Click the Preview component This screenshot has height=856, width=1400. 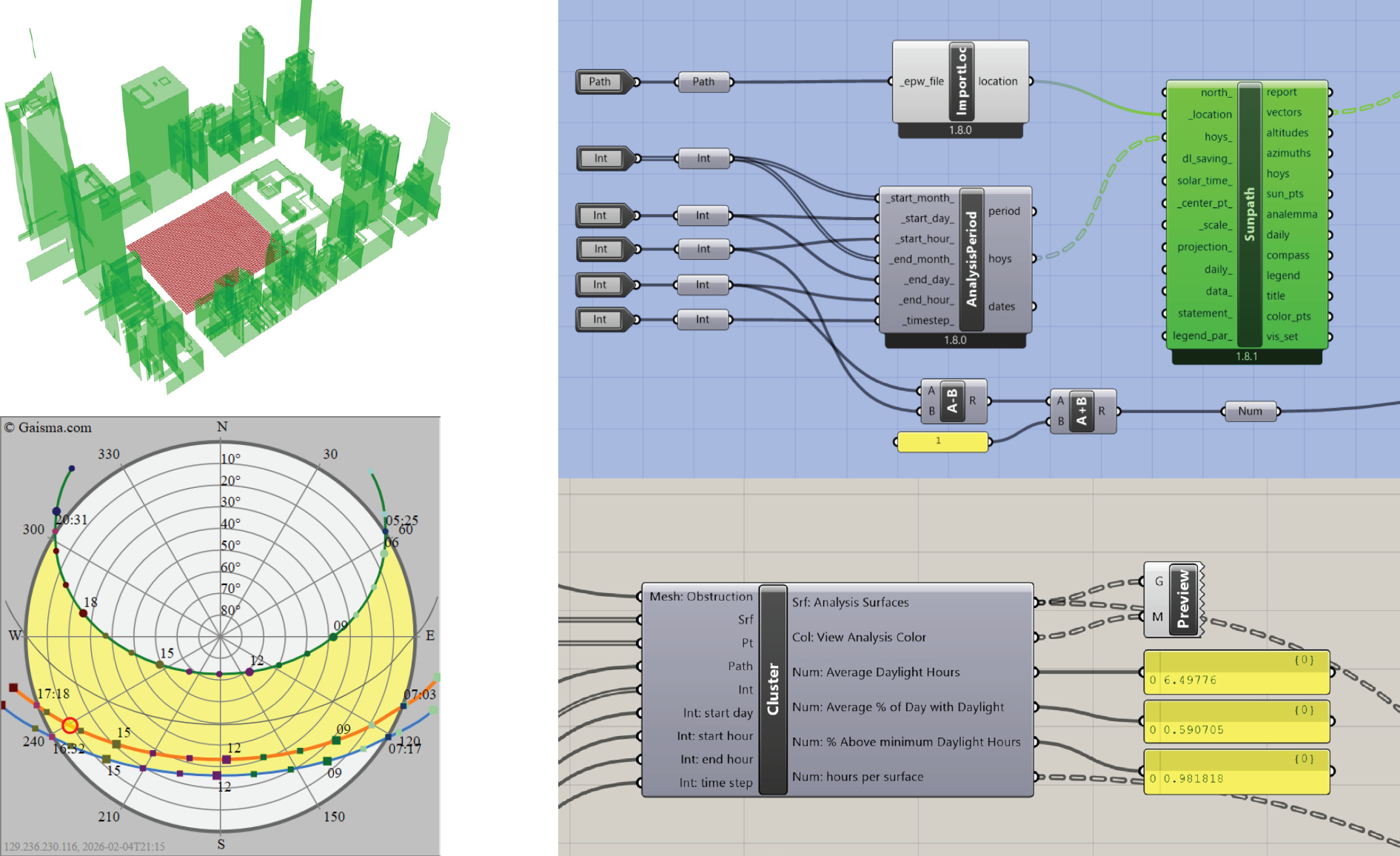pos(1182,599)
